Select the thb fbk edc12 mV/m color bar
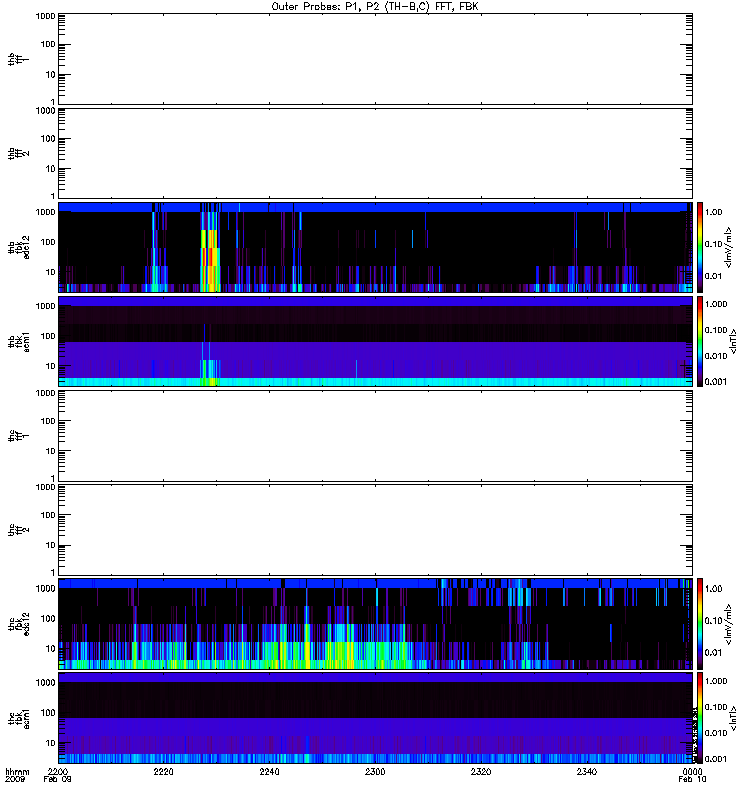 point(700,247)
